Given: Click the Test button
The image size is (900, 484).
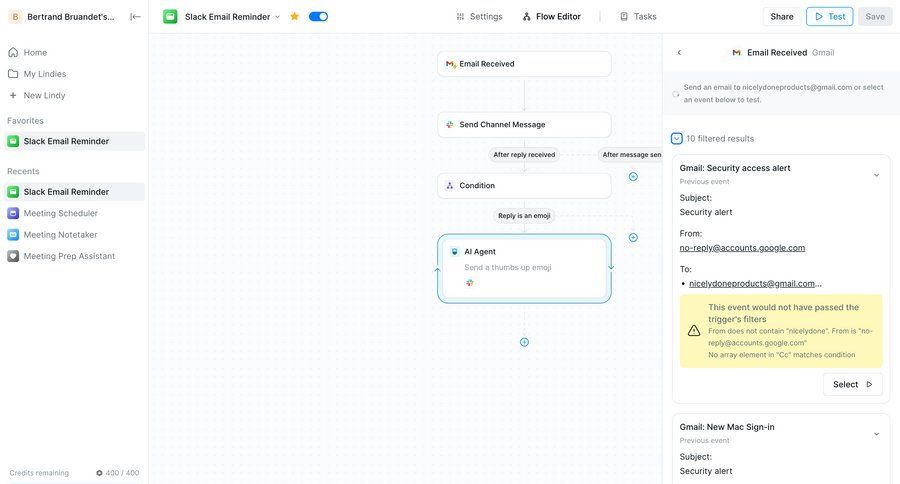Looking at the screenshot, I should click(829, 17).
